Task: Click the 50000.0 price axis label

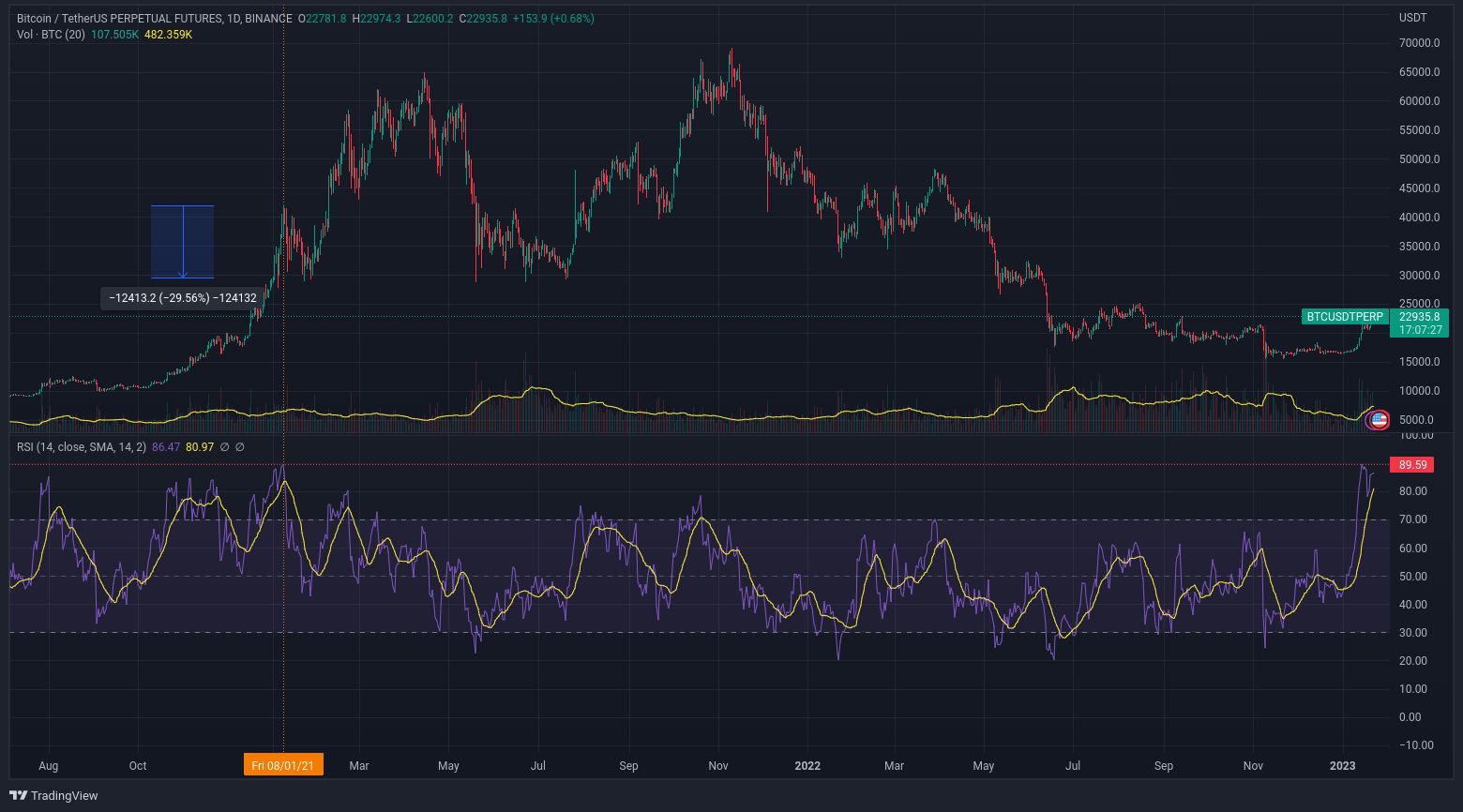Action: (x=1419, y=159)
